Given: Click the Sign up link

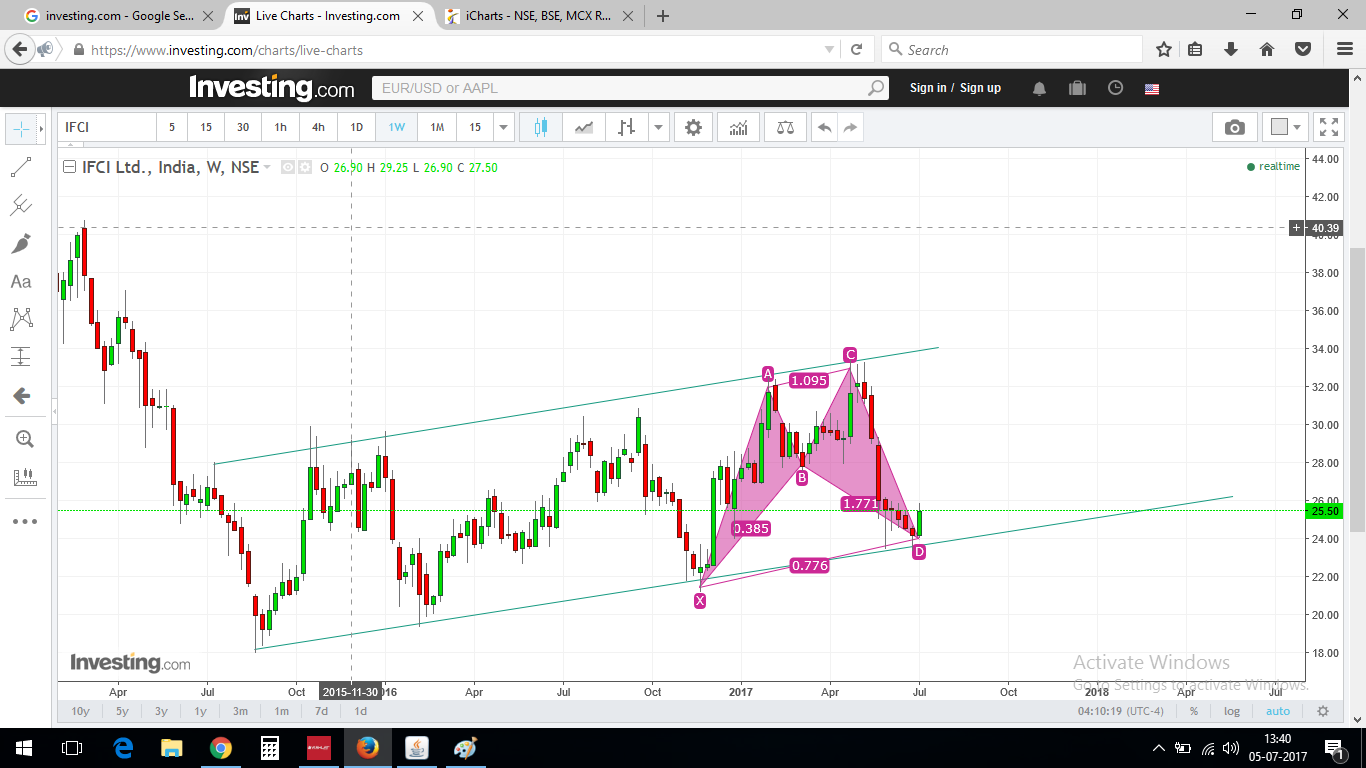Looking at the screenshot, I should click(x=980, y=88).
